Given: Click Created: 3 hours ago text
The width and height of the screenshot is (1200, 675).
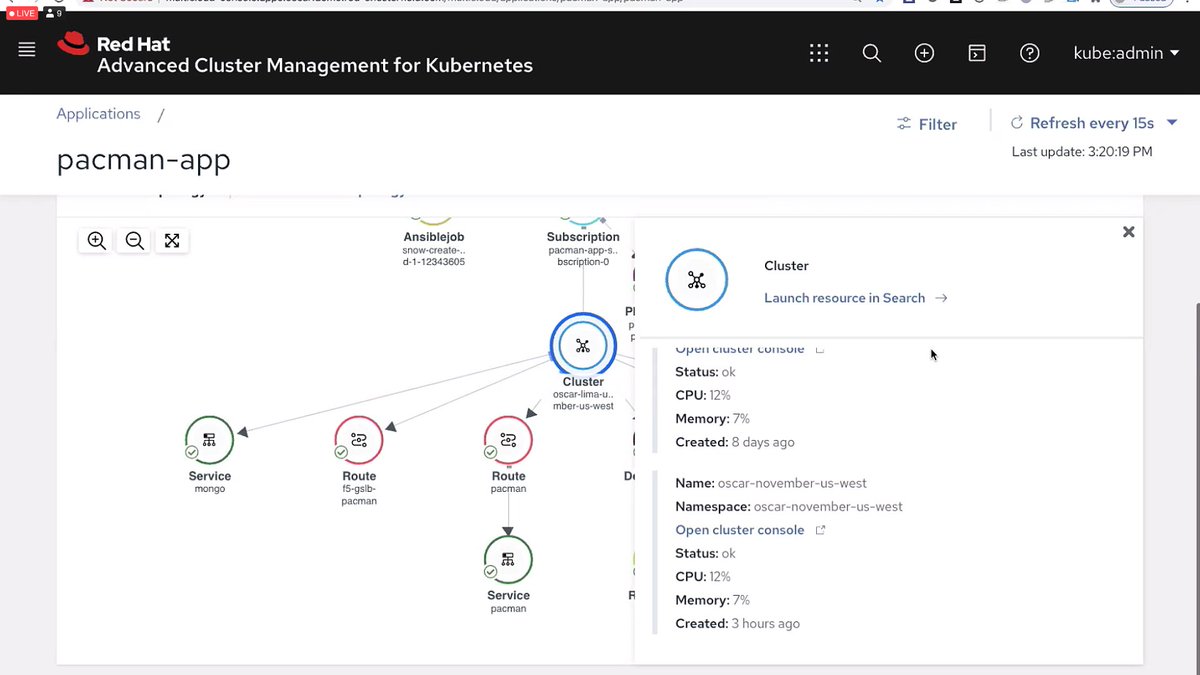Looking at the screenshot, I should [737, 623].
